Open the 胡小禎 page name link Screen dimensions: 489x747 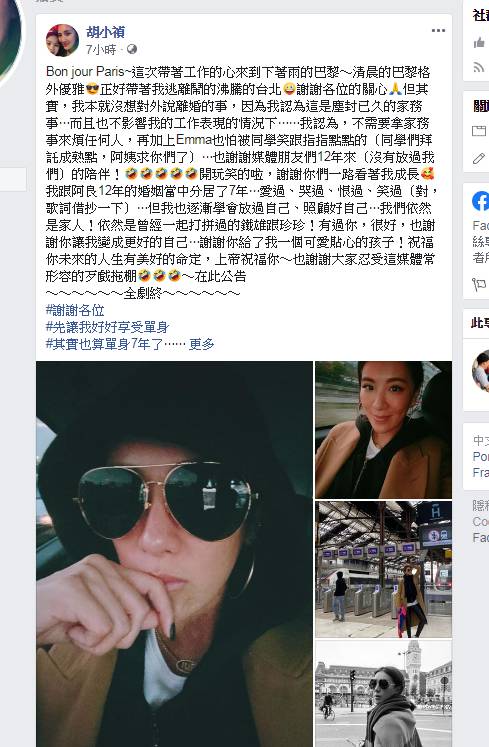click(x=105, y=32)
